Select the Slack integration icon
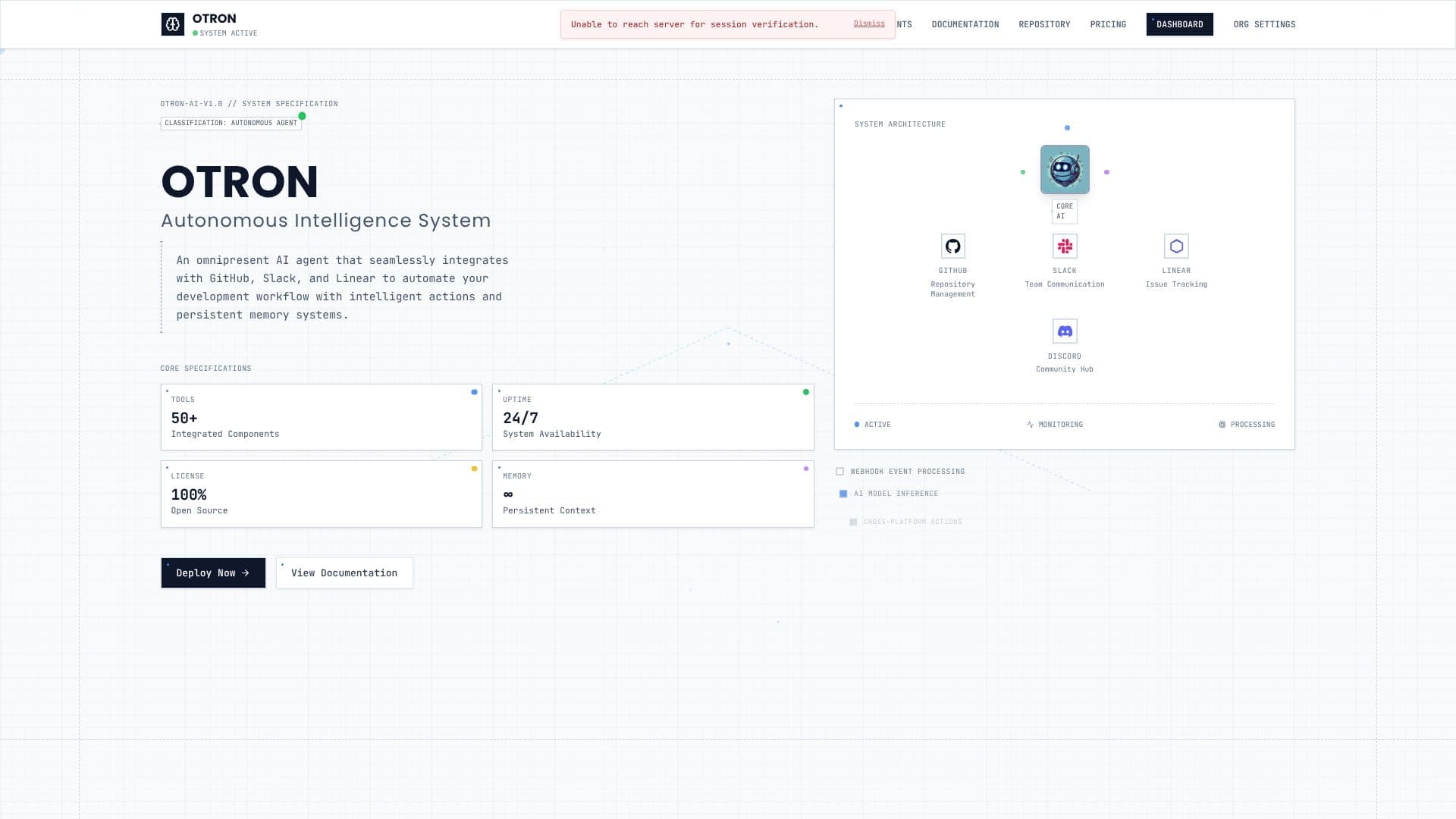The image size is (1456, 819). 1065,246
